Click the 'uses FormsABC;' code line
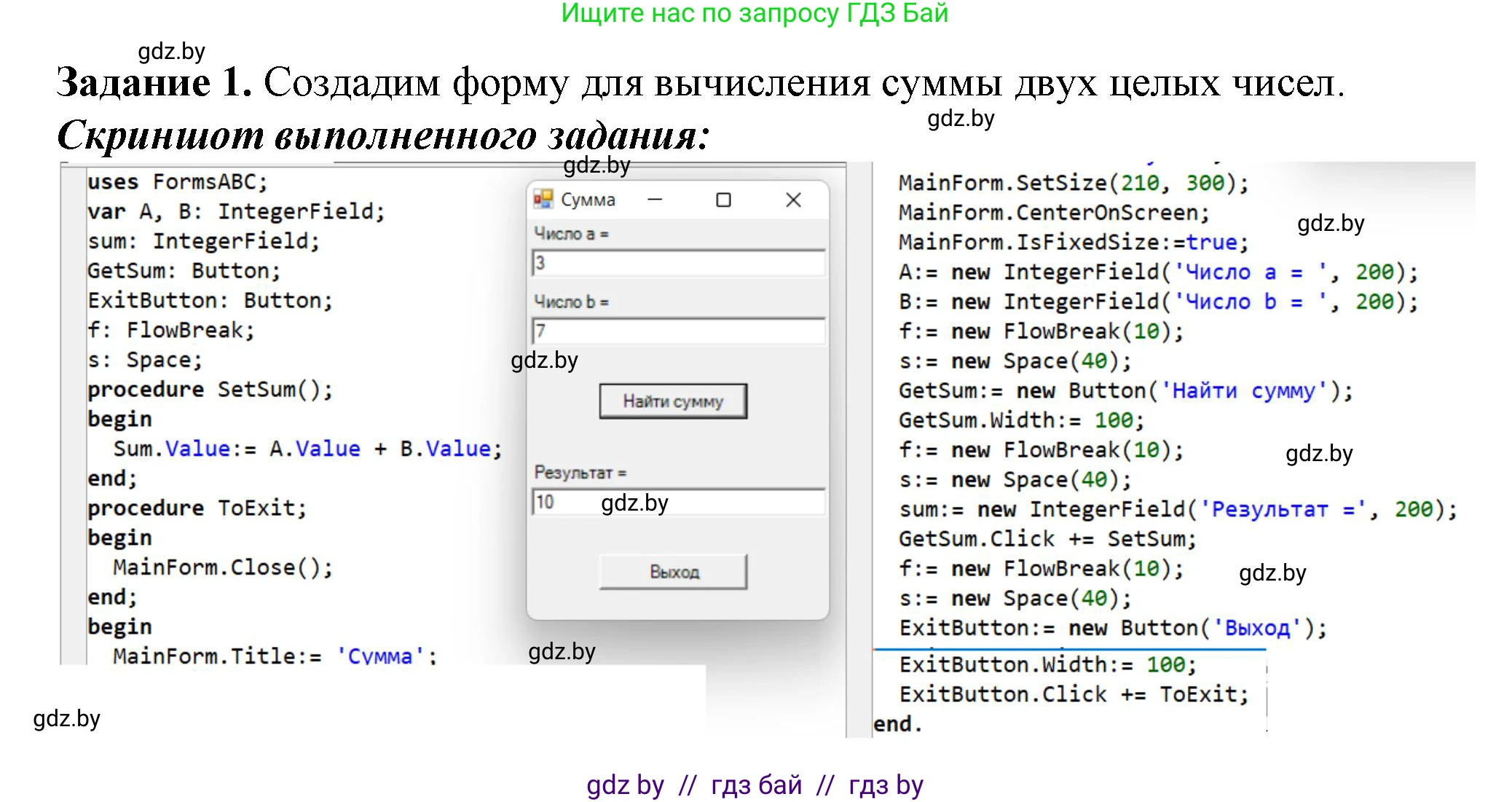The height and width of the screenshot is (802, 1512). point(177,181)
